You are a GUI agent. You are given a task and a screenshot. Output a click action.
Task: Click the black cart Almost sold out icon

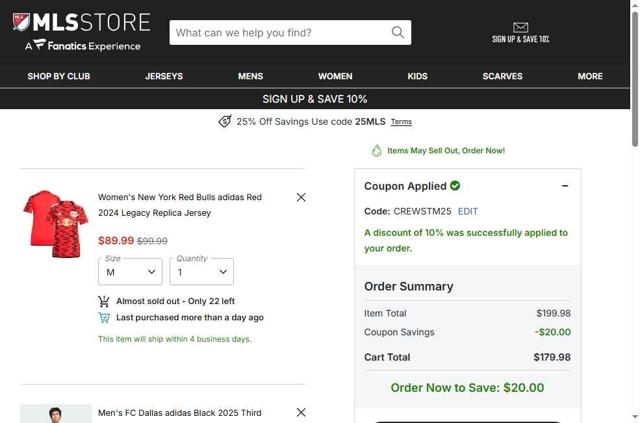[x=104, y=301]
